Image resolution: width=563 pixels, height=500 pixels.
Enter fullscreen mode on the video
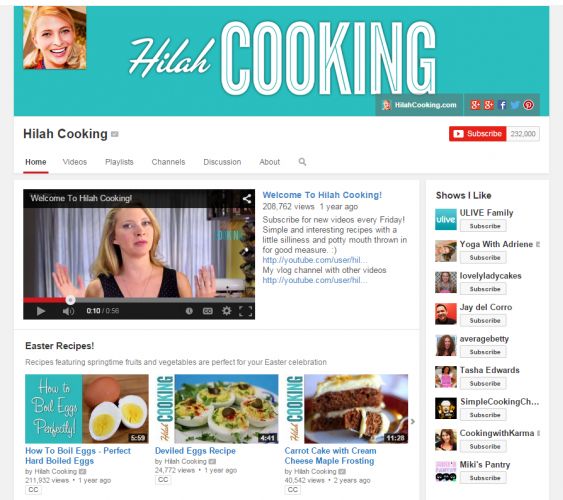[x=246, y=311]
